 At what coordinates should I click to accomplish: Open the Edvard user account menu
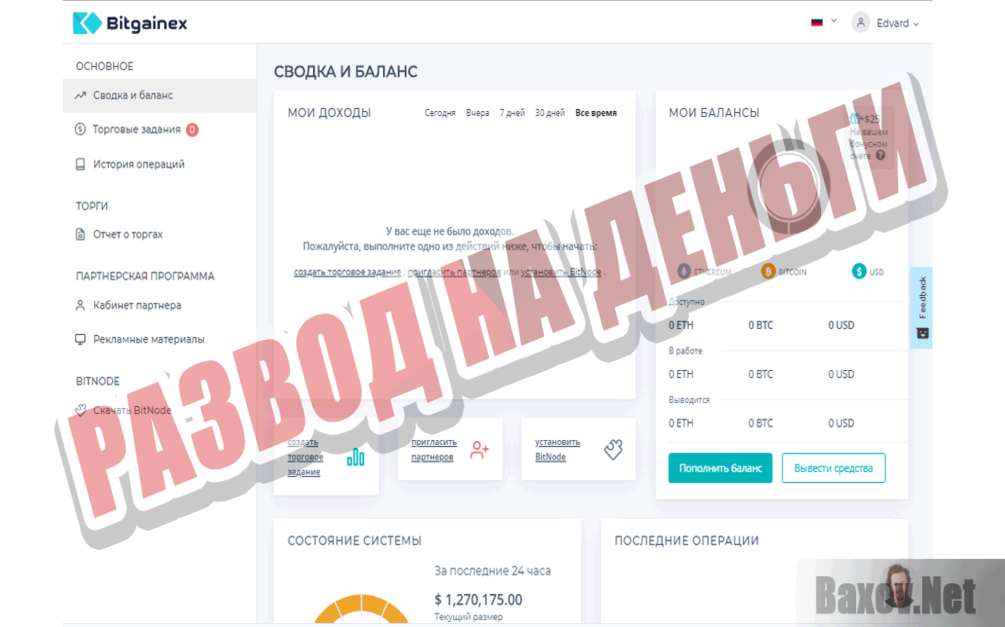click(x=897, y=23)
